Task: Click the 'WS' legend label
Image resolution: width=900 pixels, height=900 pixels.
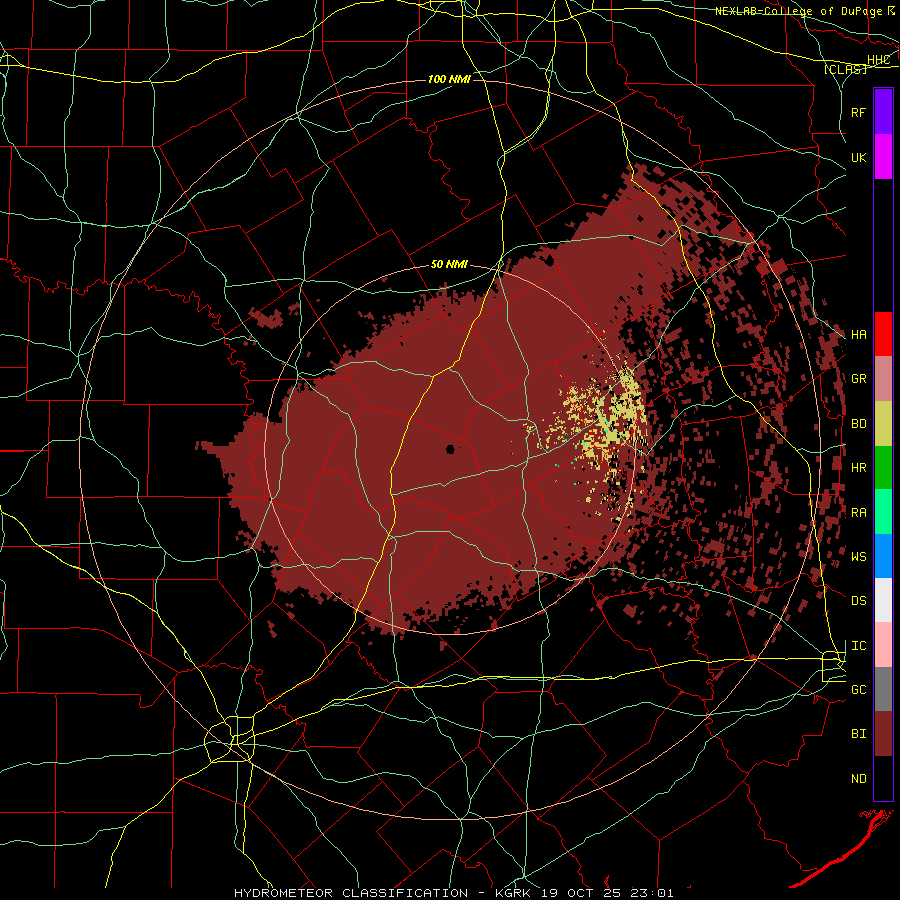Action: [859, 557]
